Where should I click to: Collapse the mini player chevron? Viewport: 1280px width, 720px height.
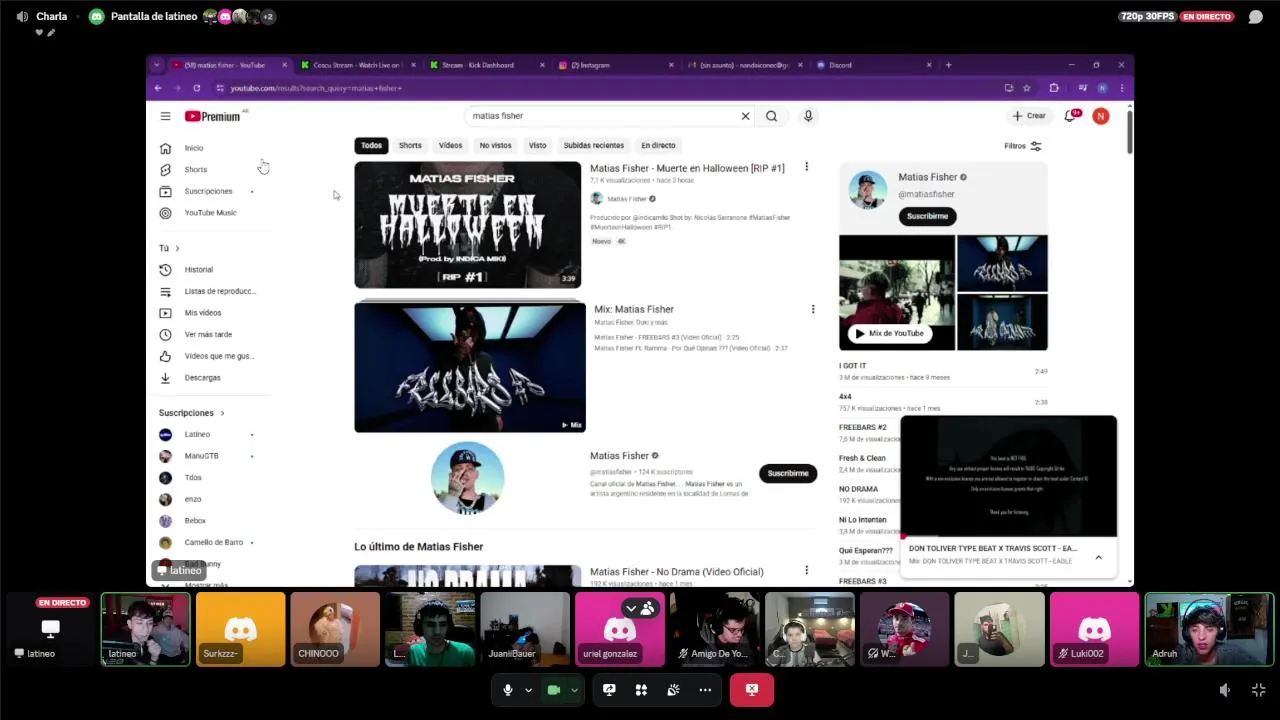point(1098,558)
